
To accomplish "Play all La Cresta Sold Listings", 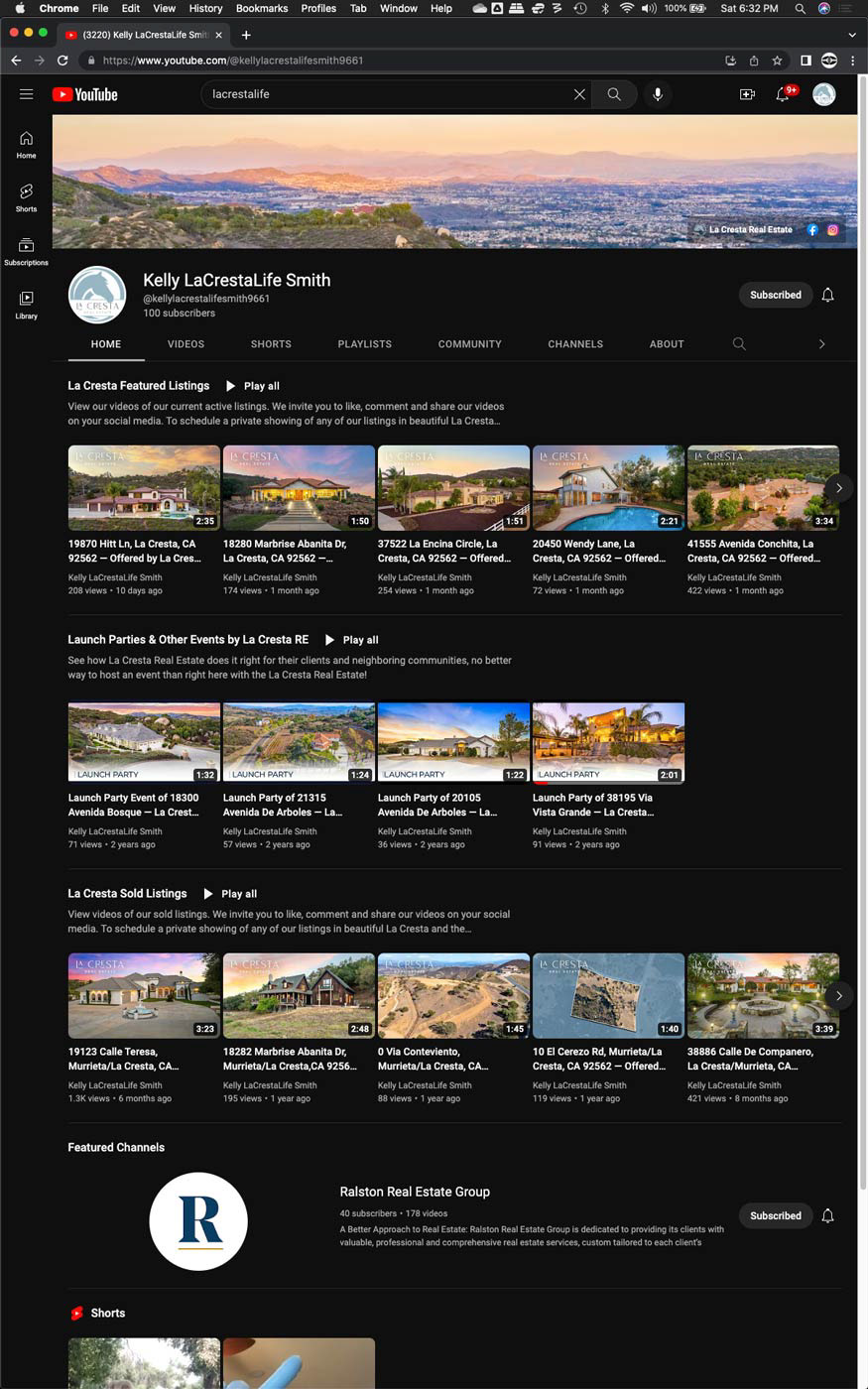I will coord(230,894).
